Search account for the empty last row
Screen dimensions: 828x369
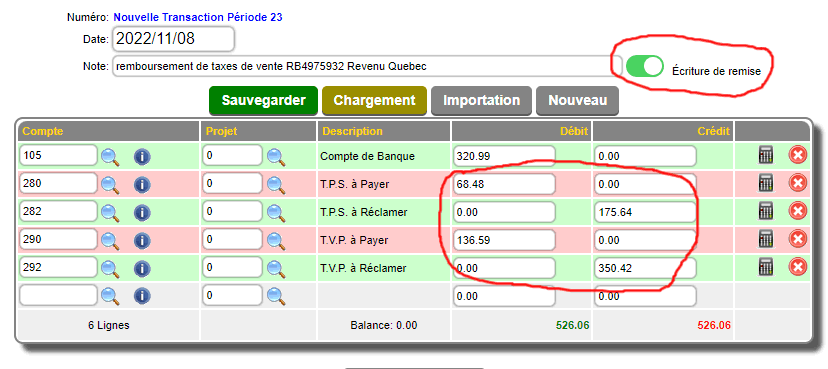click(x=110, y=296)
